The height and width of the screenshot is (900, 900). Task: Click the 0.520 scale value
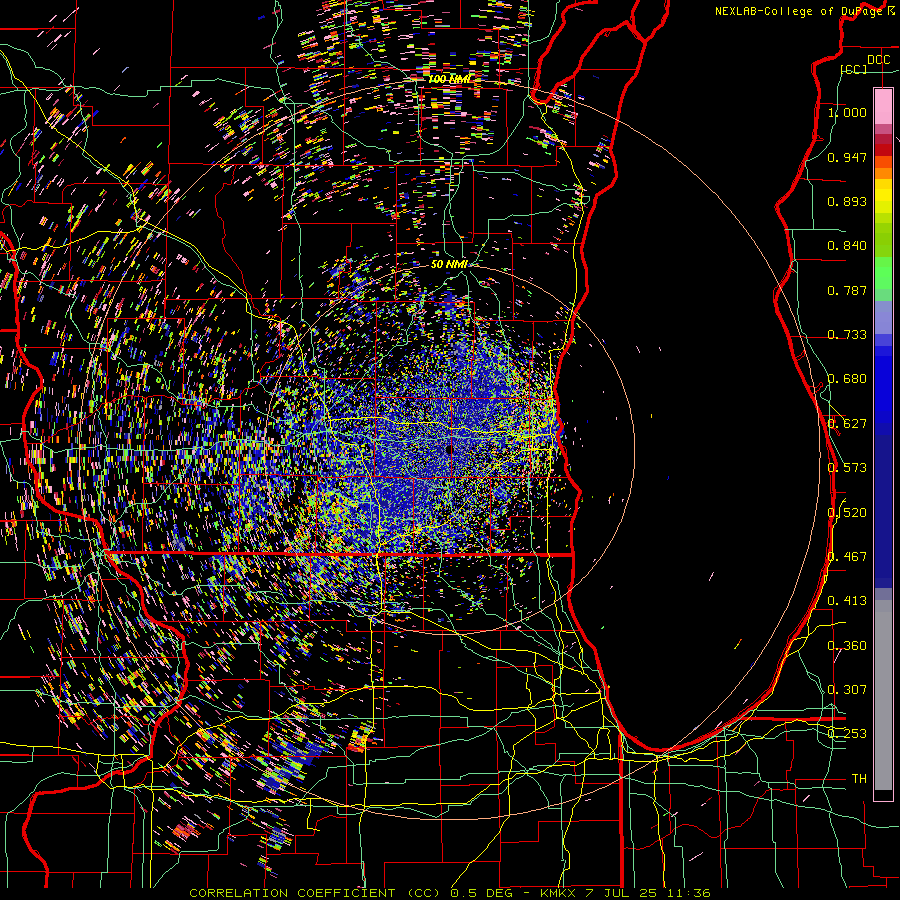point(847,513)
